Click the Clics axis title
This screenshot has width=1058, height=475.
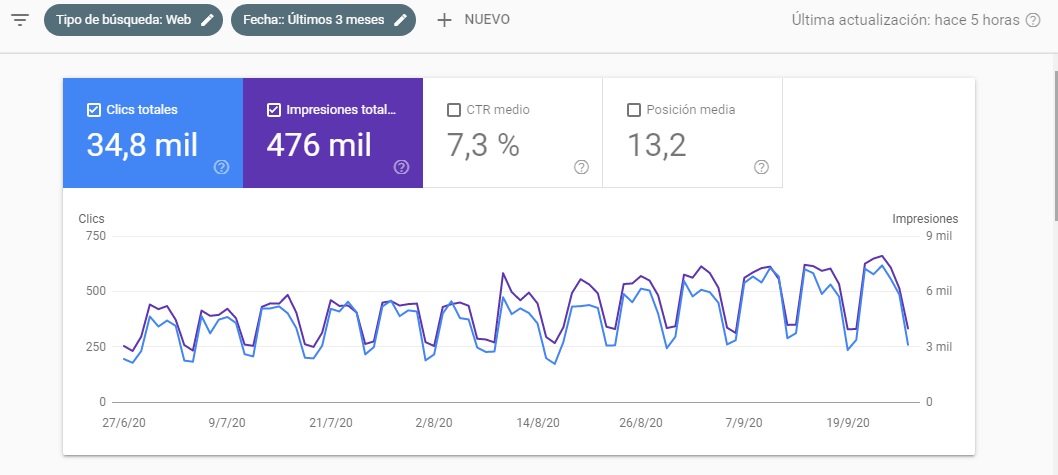point(92,219)
